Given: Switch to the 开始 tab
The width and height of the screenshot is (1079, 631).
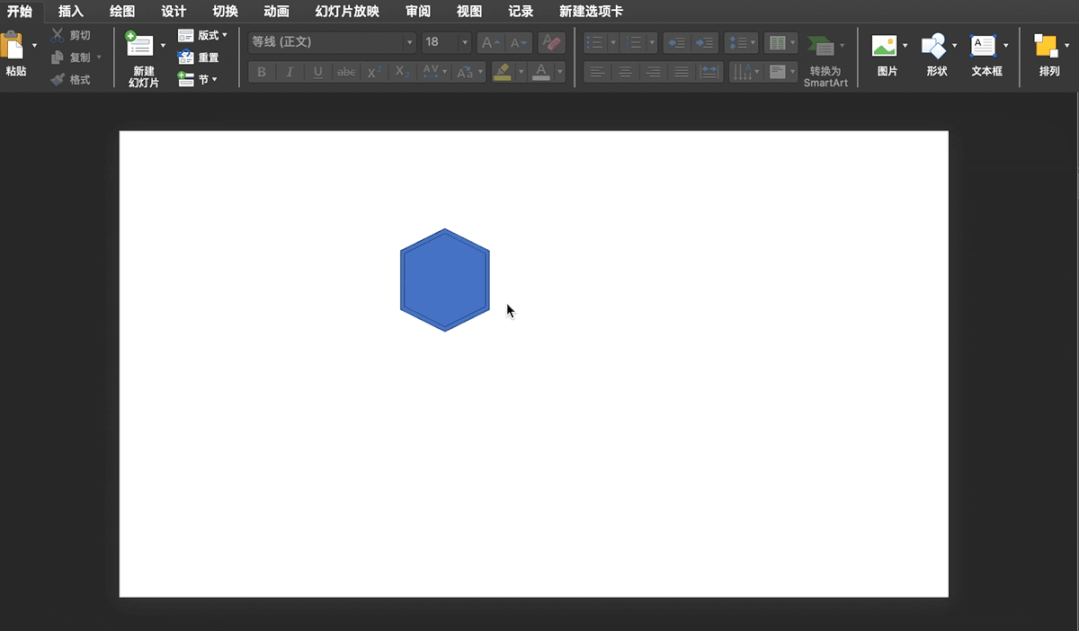Looking at the screenshot, I should click(x=19, y=11).
